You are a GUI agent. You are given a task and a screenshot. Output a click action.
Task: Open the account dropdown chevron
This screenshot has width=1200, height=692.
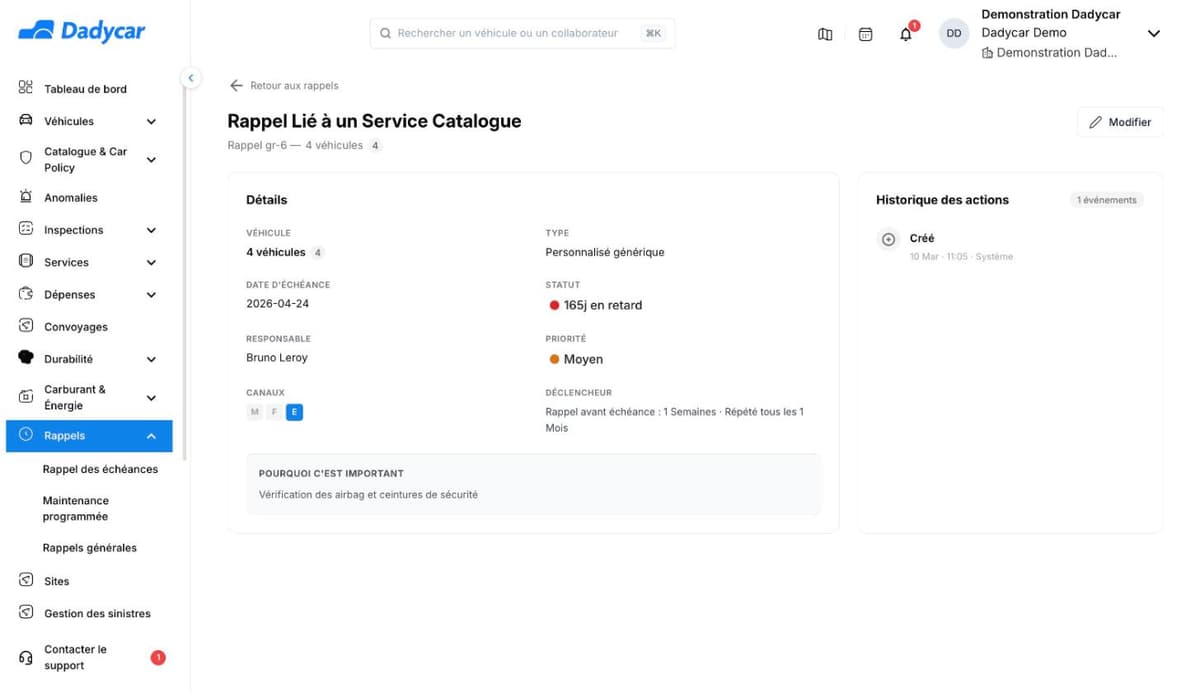(x=1153, y=34)
